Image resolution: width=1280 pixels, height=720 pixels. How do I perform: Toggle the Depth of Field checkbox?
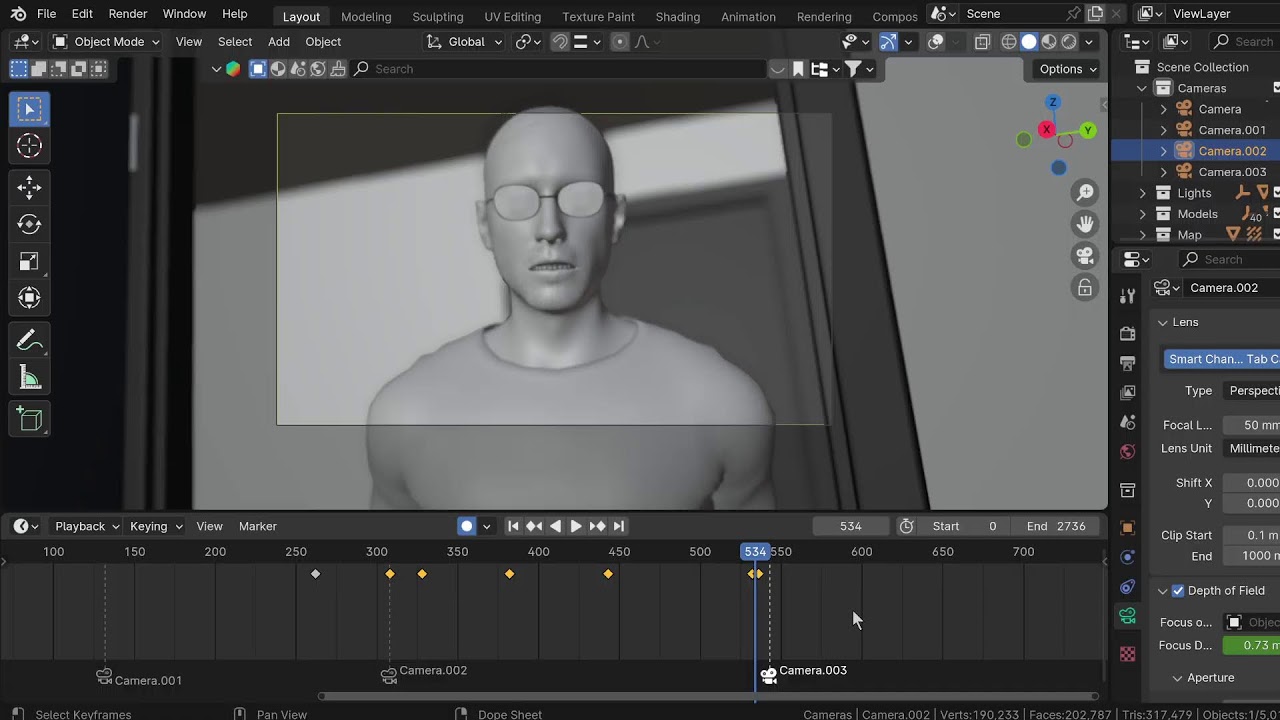tap(1177, 591)
